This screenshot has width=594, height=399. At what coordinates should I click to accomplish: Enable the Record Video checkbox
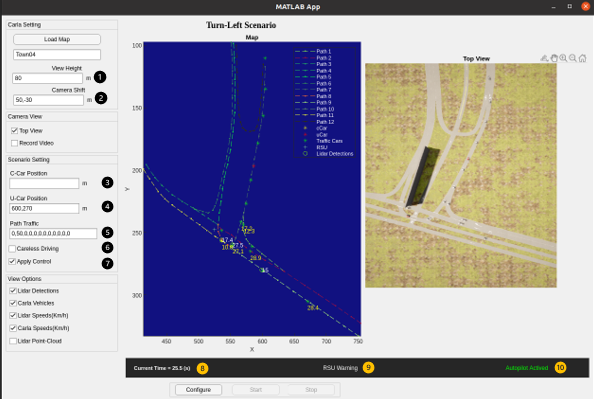point(14,143)
